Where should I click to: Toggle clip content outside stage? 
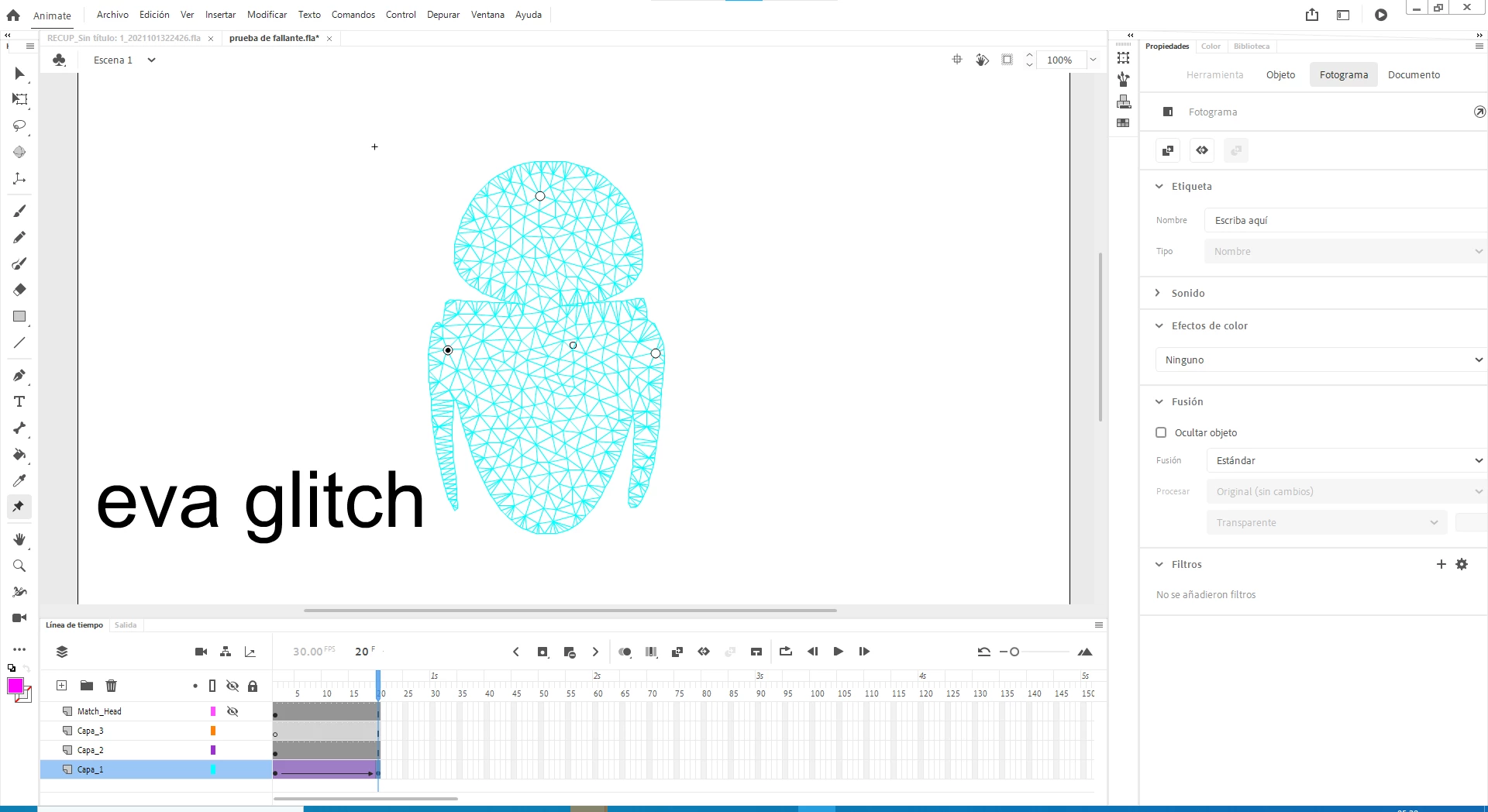tap(1007, 60)
